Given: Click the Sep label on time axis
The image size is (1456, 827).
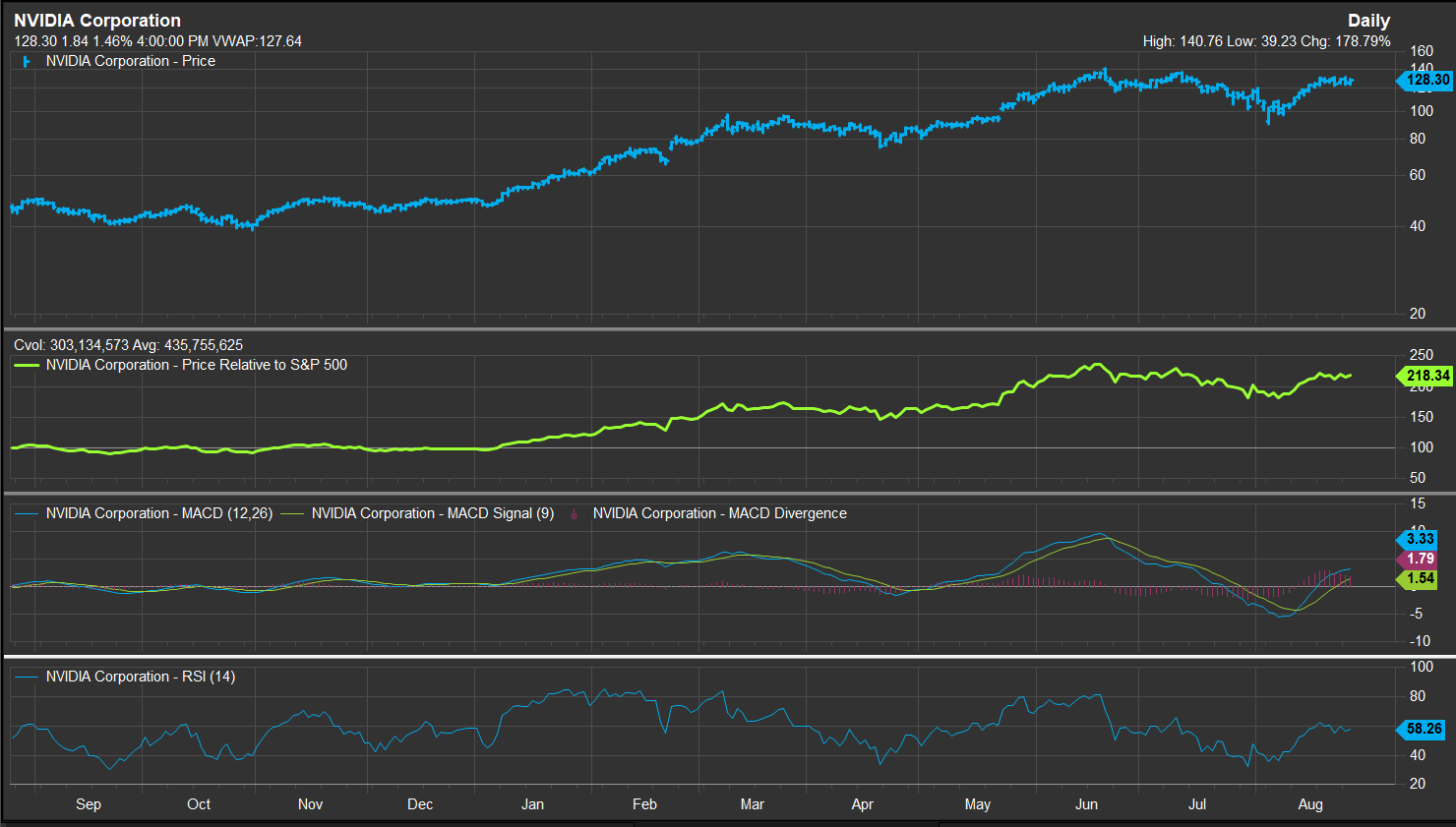Looking at the screenshot, I should (89, 804).
